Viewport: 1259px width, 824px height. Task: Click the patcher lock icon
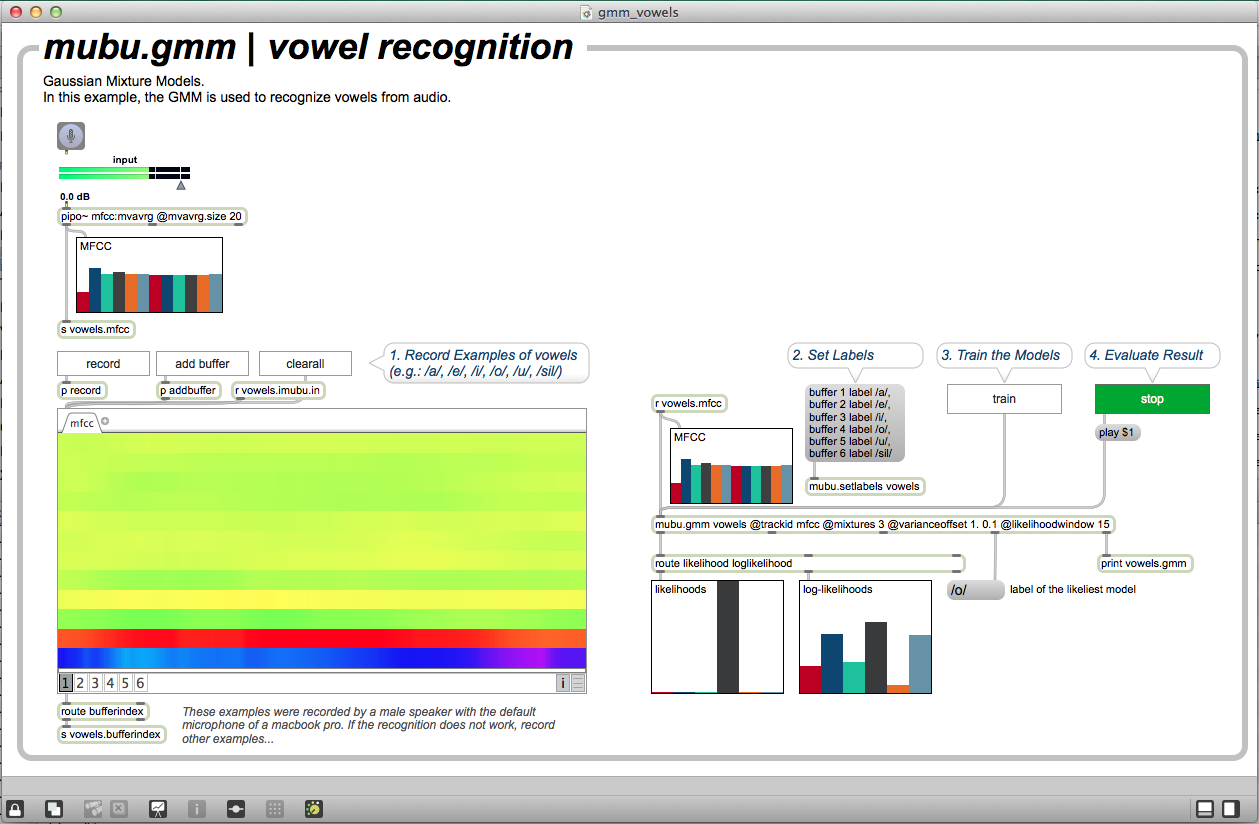[16, 808]
